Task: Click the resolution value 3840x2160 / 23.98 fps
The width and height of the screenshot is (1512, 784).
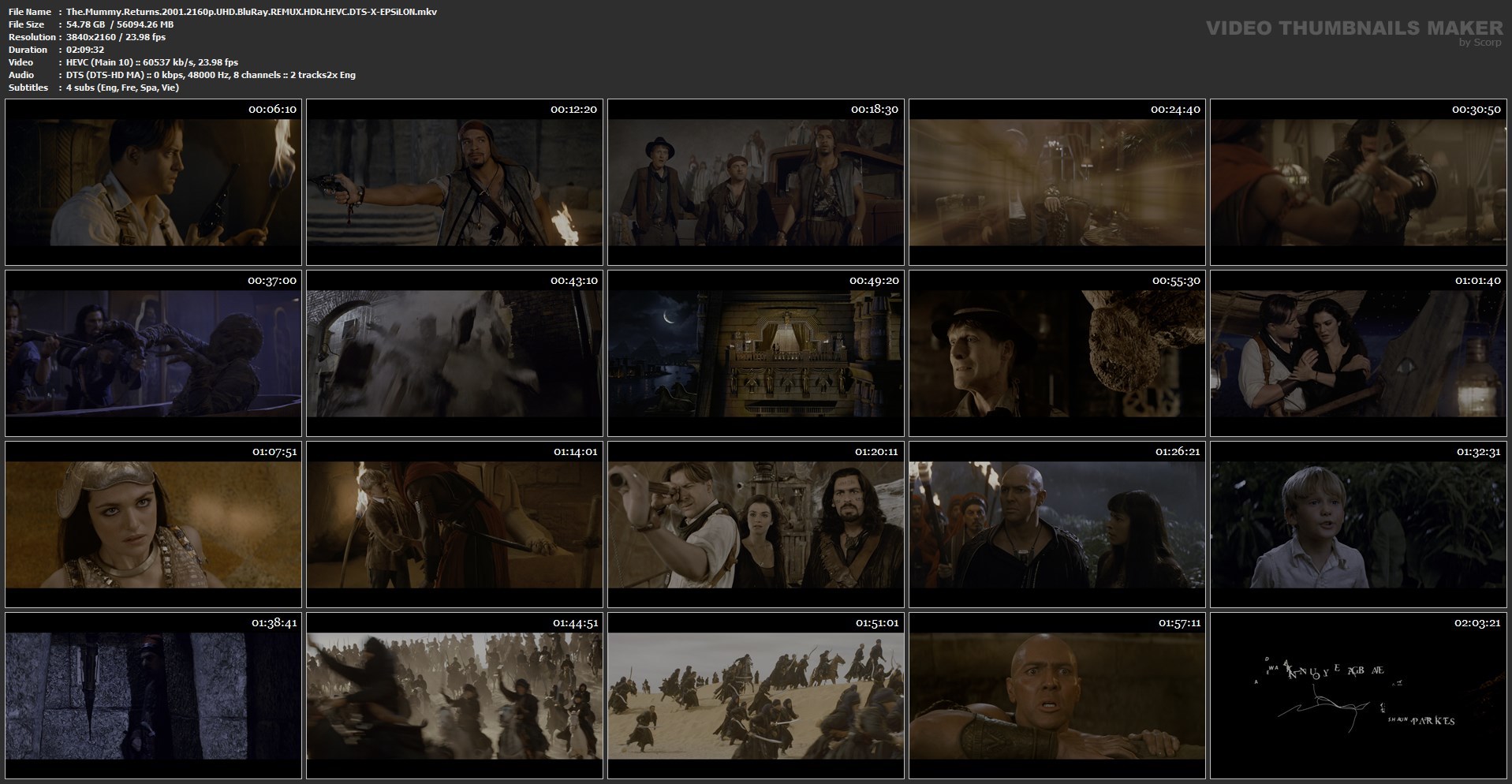Action: 116,37
